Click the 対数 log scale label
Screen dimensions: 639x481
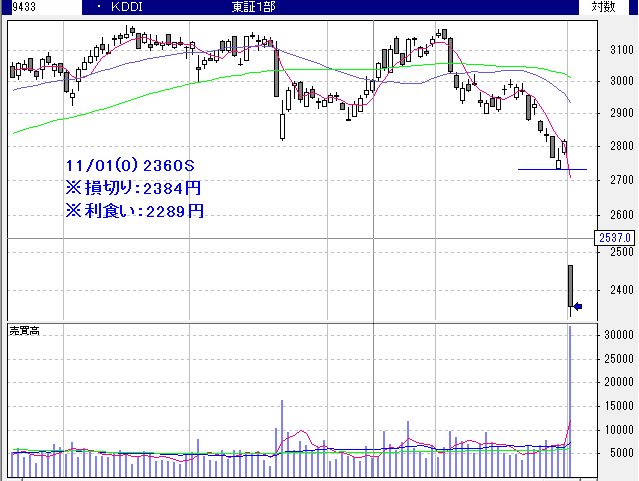pos(603,7)
